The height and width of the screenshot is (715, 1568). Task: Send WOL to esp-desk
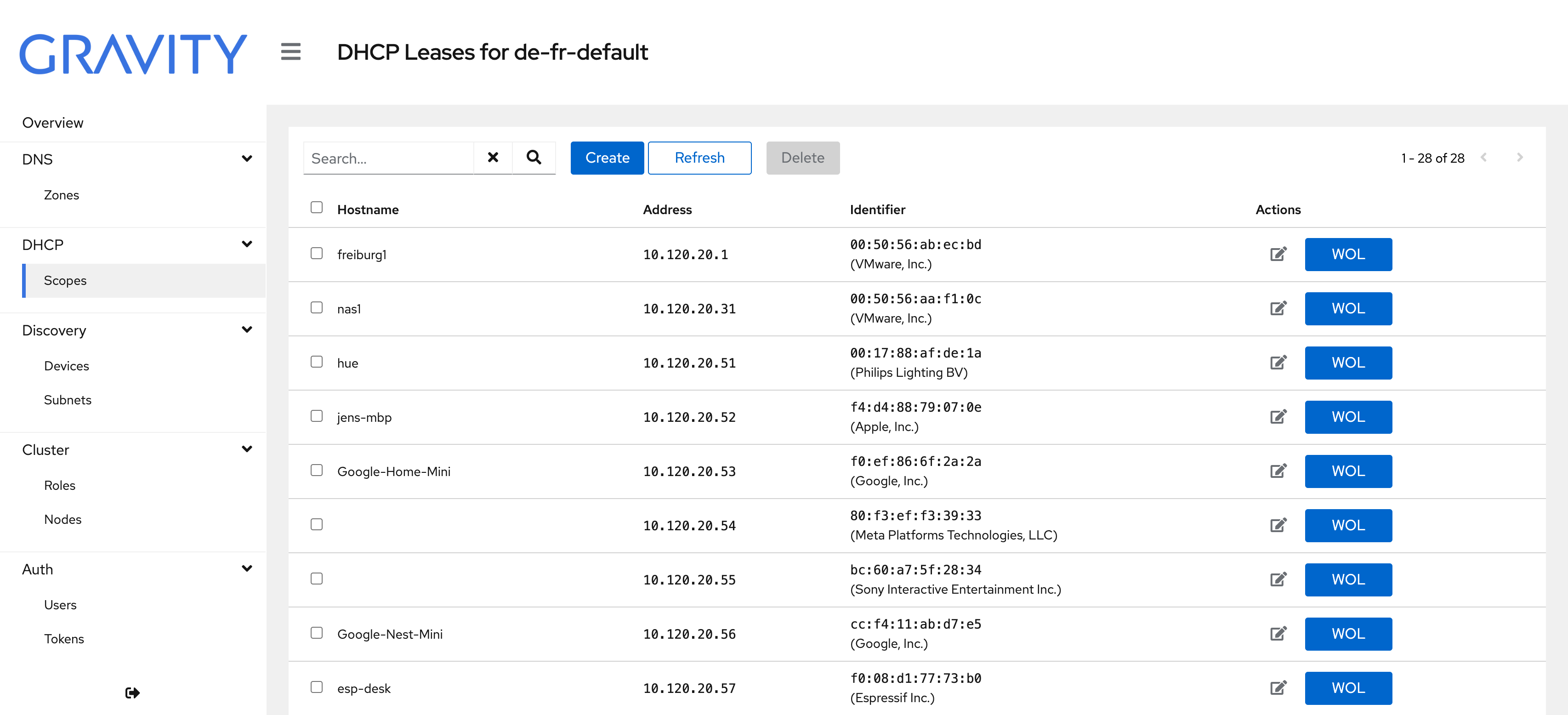(x=1348, y=687)
